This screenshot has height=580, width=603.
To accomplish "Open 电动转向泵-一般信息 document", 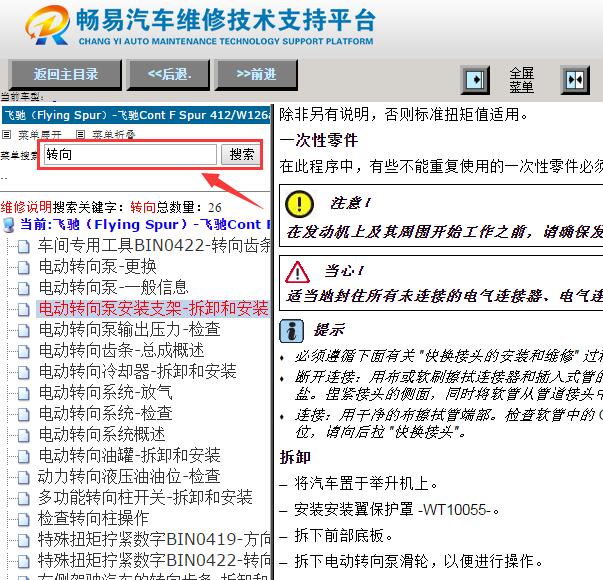I will pyautogui.click(x=113, y=287).
